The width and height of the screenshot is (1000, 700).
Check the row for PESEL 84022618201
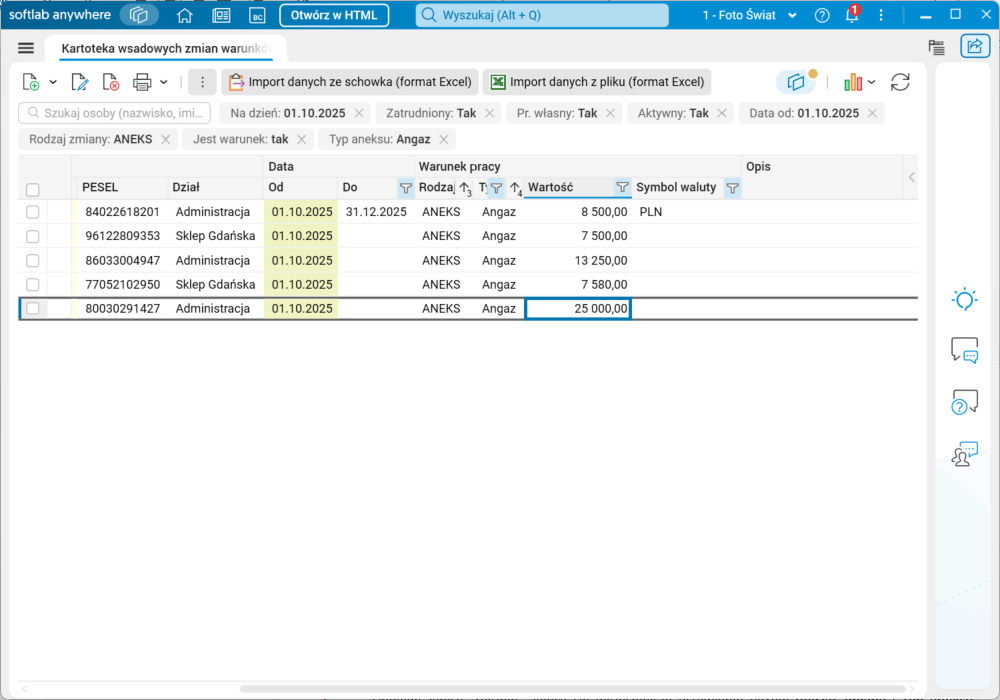click(x=33, y=212)
